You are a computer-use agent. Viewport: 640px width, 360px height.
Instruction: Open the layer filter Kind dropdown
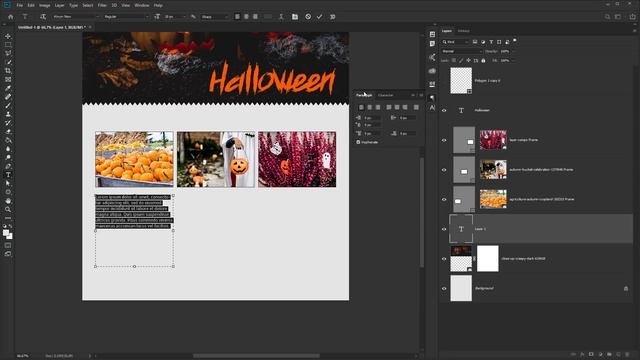coord(456,42)
